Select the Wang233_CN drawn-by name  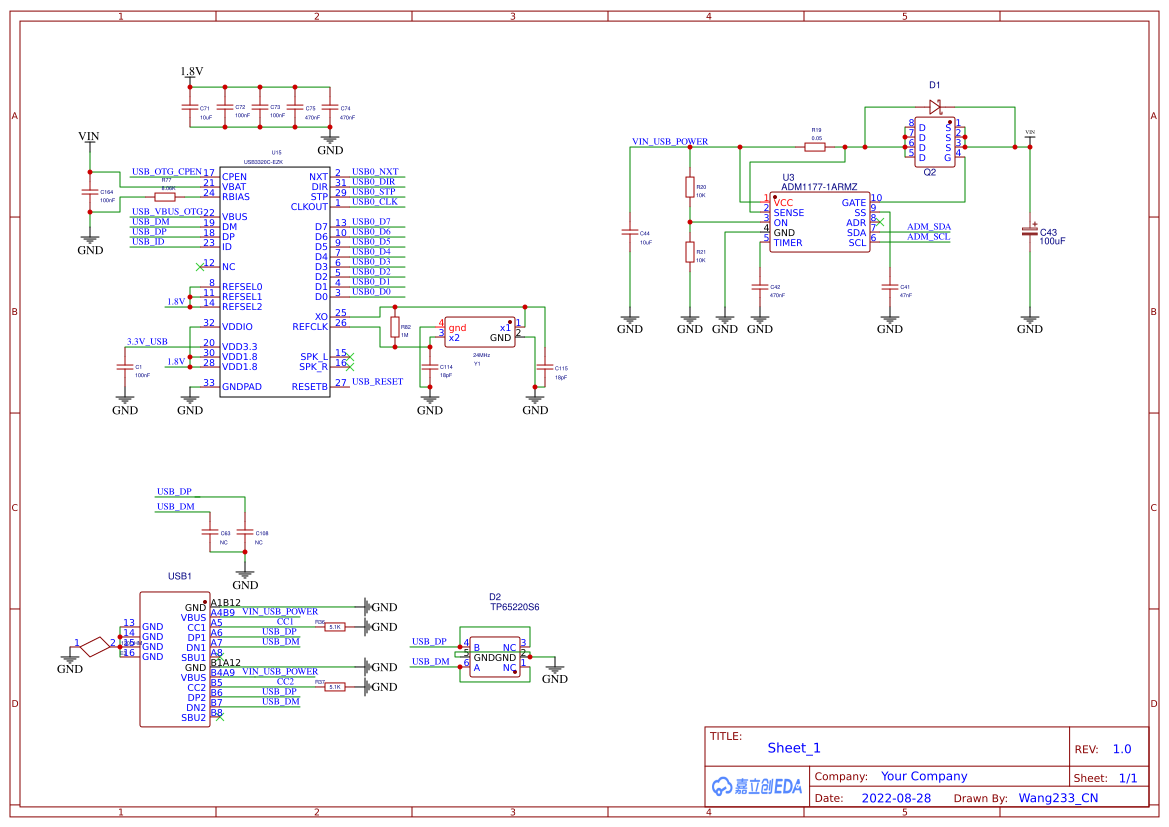pos(1057,798)
